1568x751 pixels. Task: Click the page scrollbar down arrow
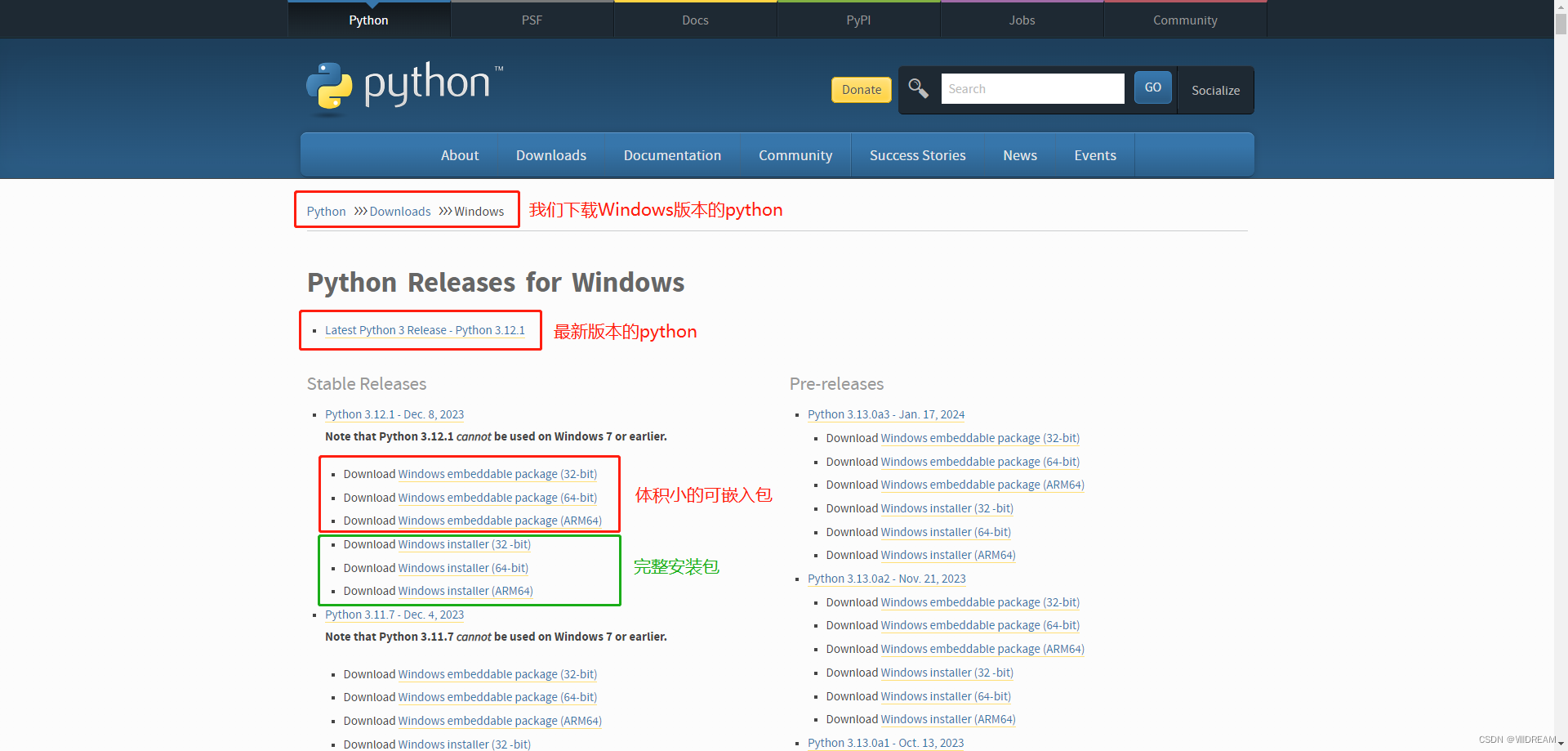[x=1561, y=744]
